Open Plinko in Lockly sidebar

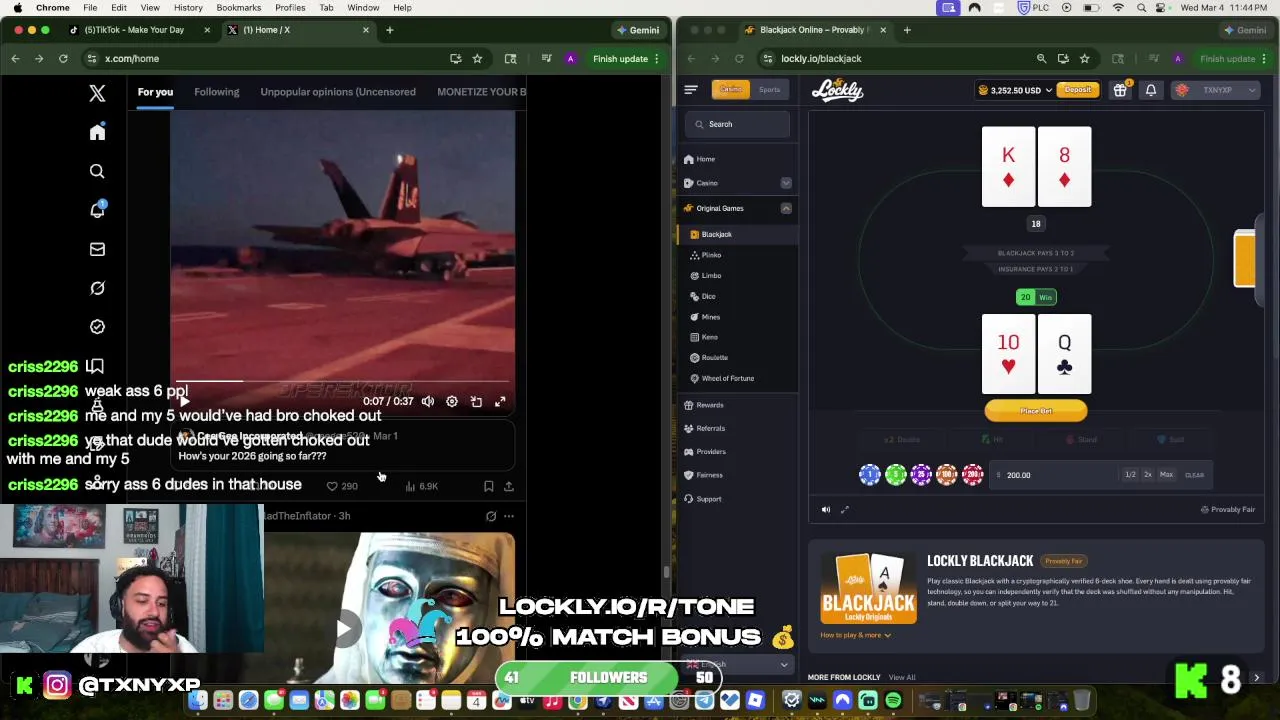(x=711, y=255)
